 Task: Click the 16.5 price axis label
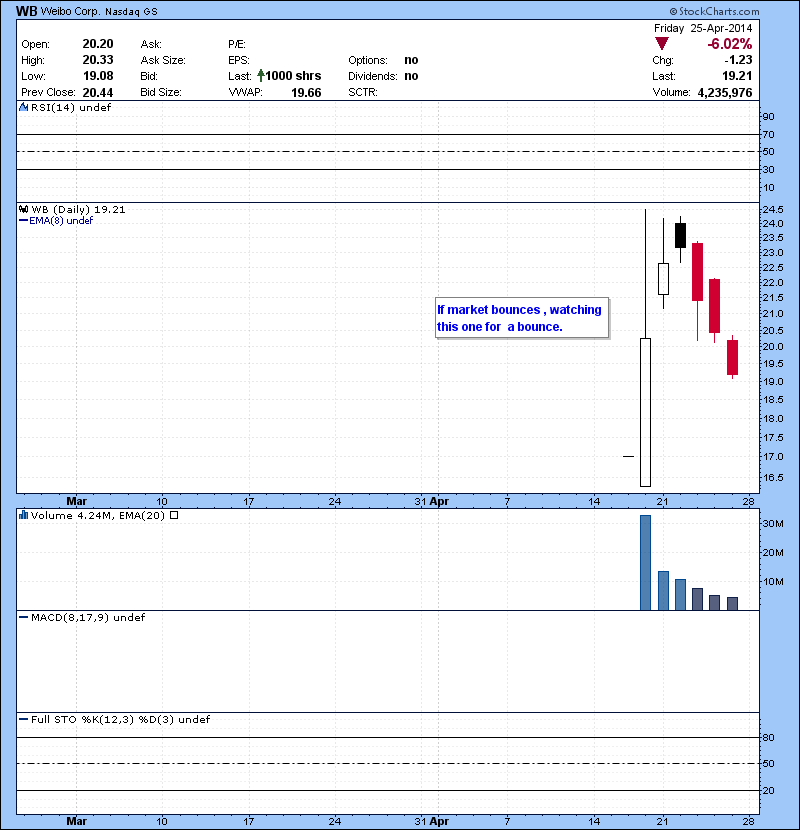[772, 477]
